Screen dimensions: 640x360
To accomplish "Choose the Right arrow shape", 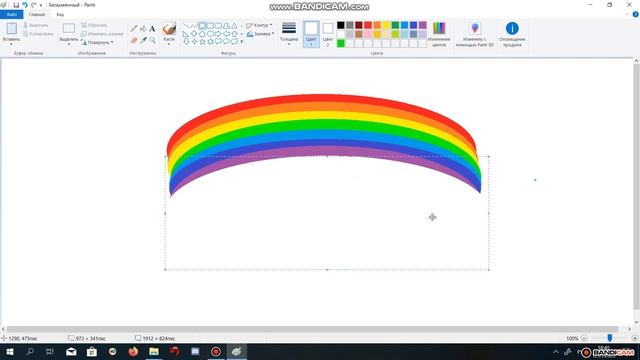I will tap(218, 34).
